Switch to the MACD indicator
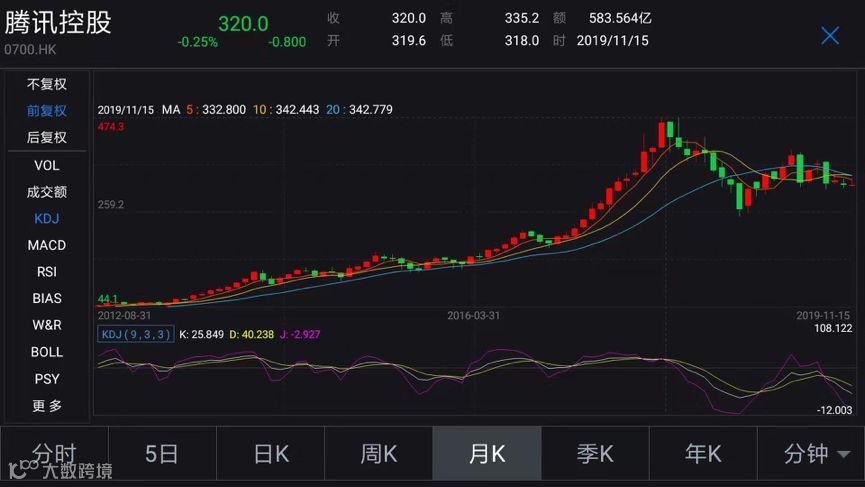Viewport: 865px width, 487px height. pos(47,245)
